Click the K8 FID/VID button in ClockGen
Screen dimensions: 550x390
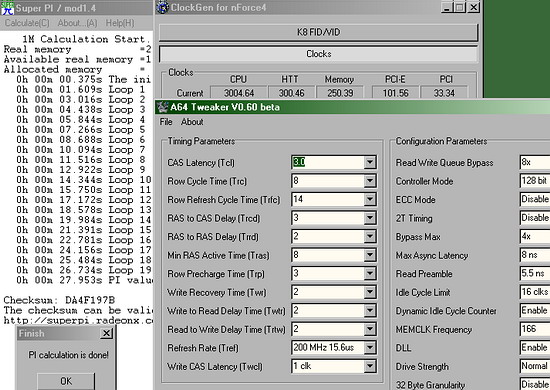point(318,32)
